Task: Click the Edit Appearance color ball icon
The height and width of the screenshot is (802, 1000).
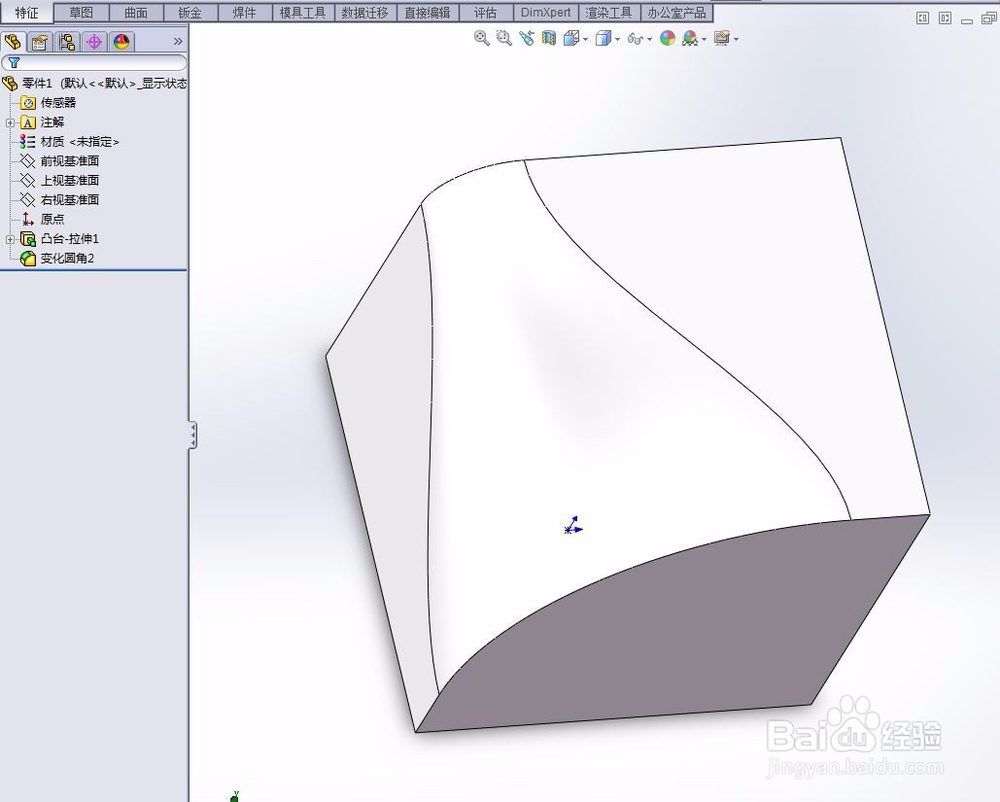Action: [667, 38]
